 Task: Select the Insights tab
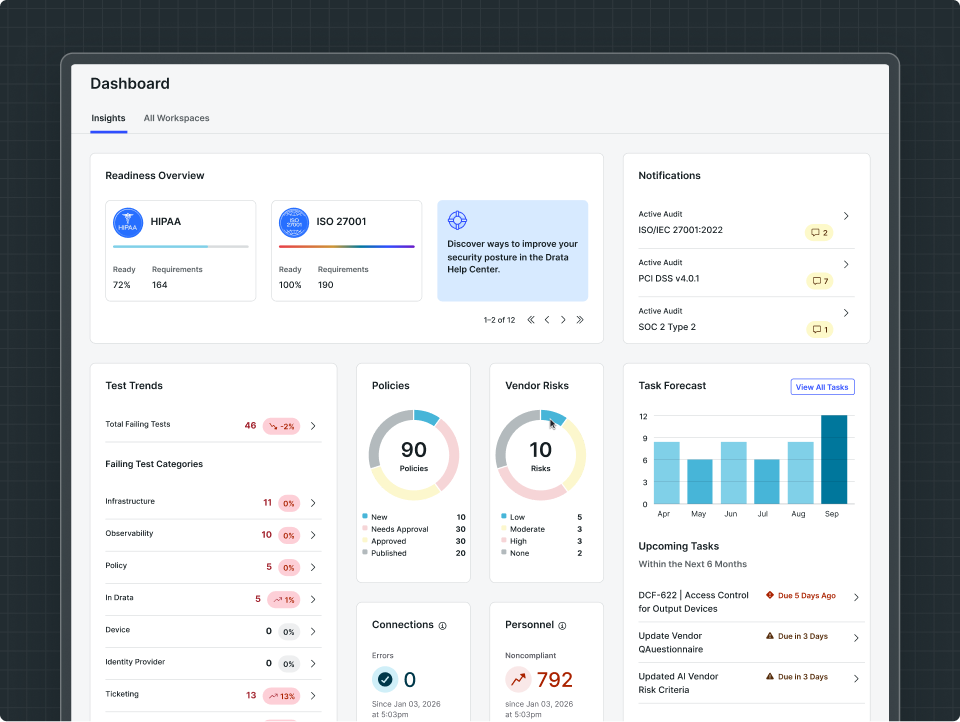click(108, 118)
